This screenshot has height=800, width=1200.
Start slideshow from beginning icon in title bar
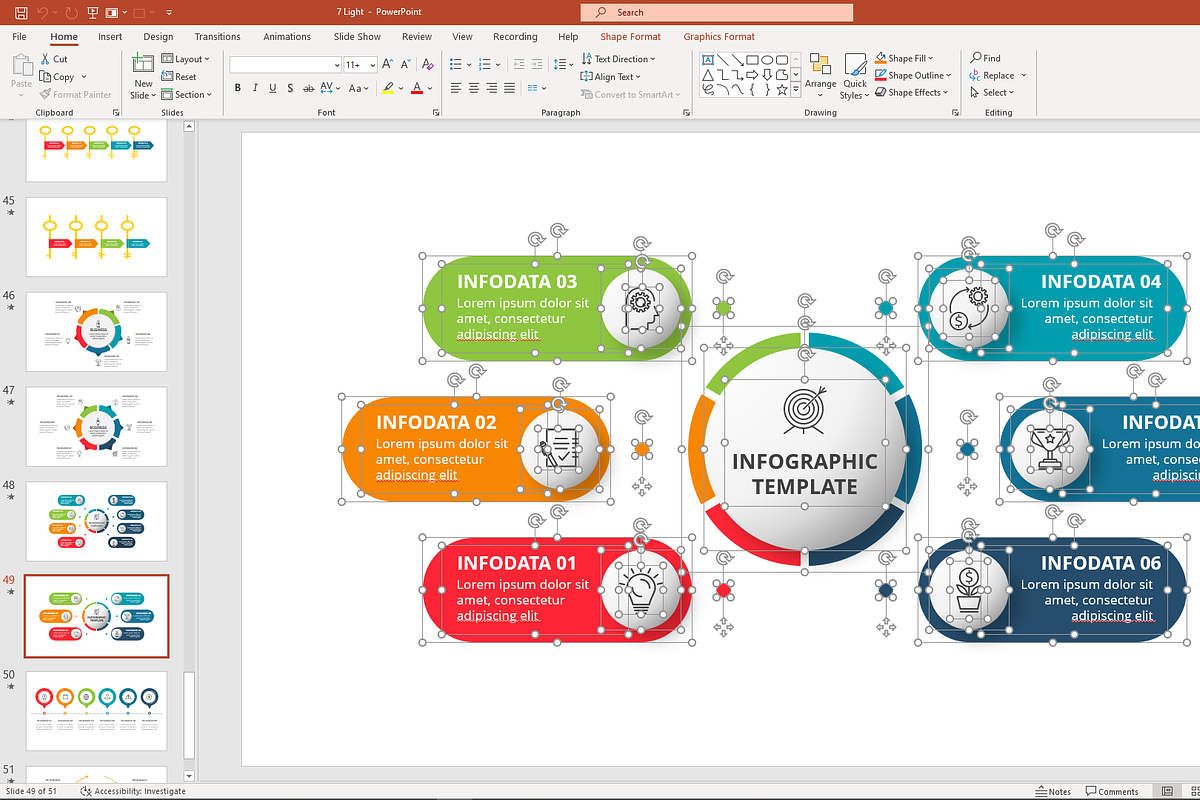[92, 12]
